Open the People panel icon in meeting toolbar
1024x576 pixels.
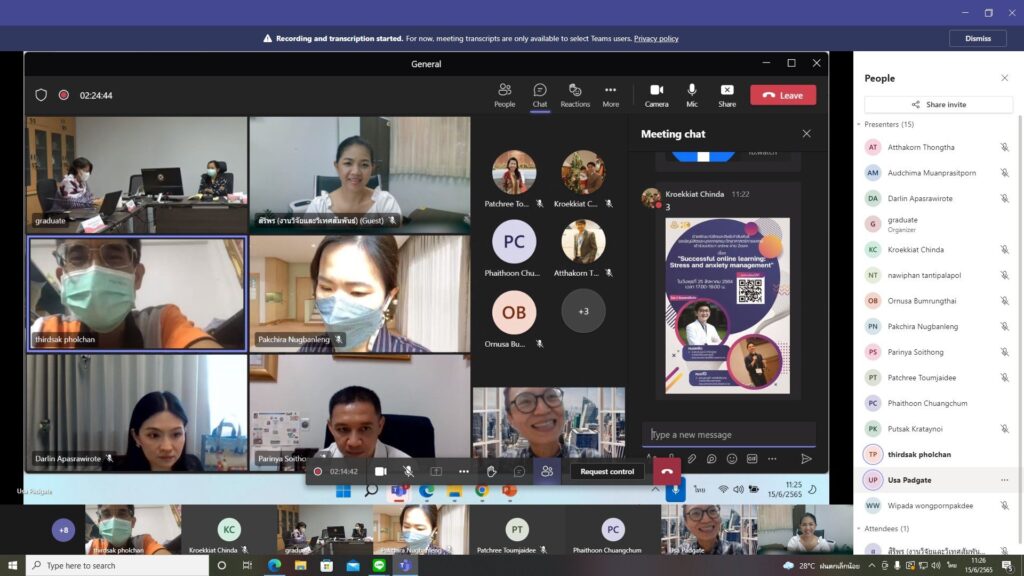click(504, 95)
